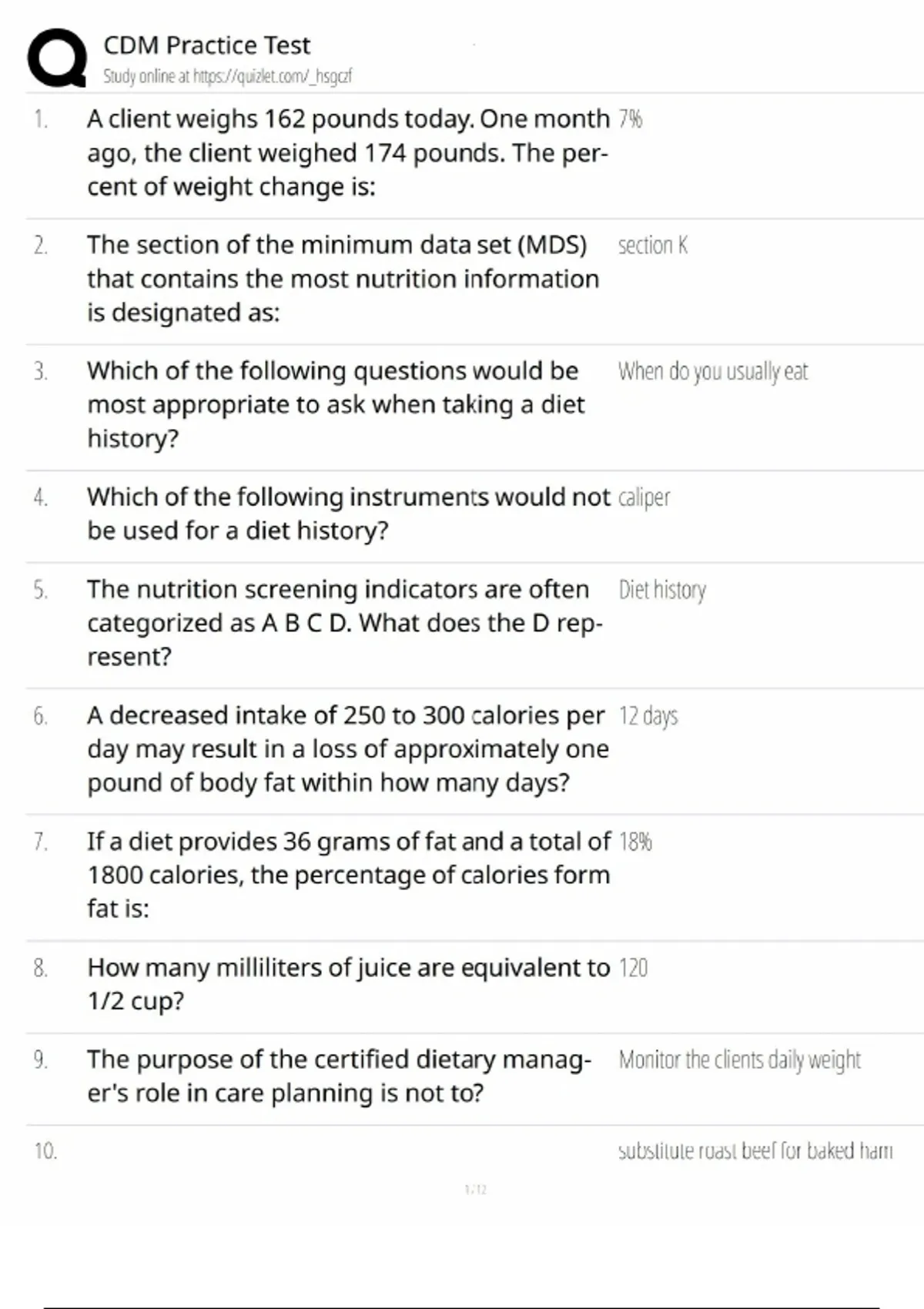Screen dimensions: 924x1309
Task: Click the Quizlet Q logo icon
Action: click(57, 58)
